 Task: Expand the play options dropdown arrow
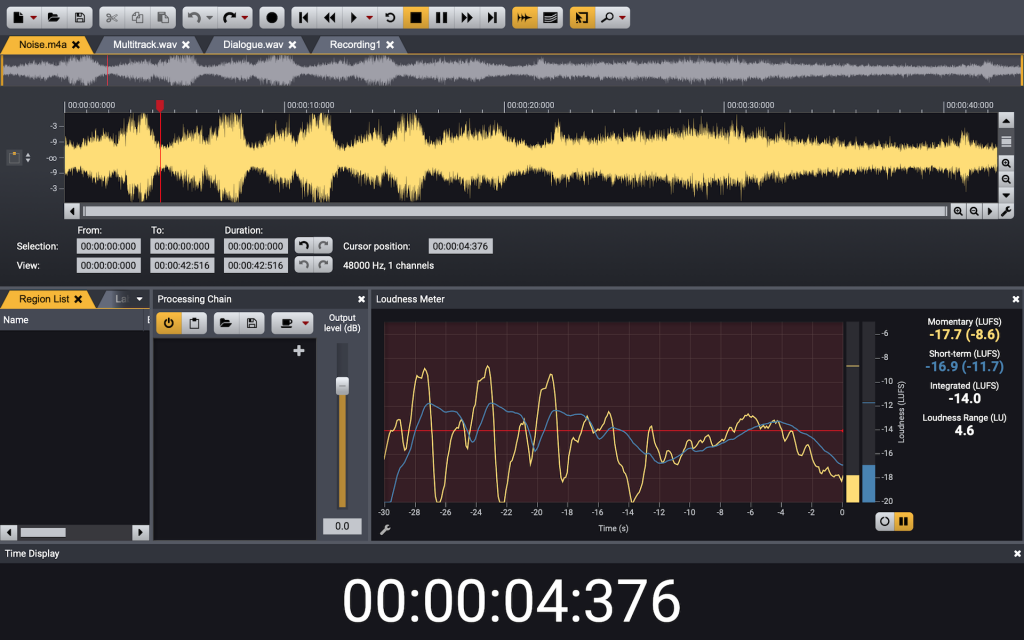(x=370, y=17)
